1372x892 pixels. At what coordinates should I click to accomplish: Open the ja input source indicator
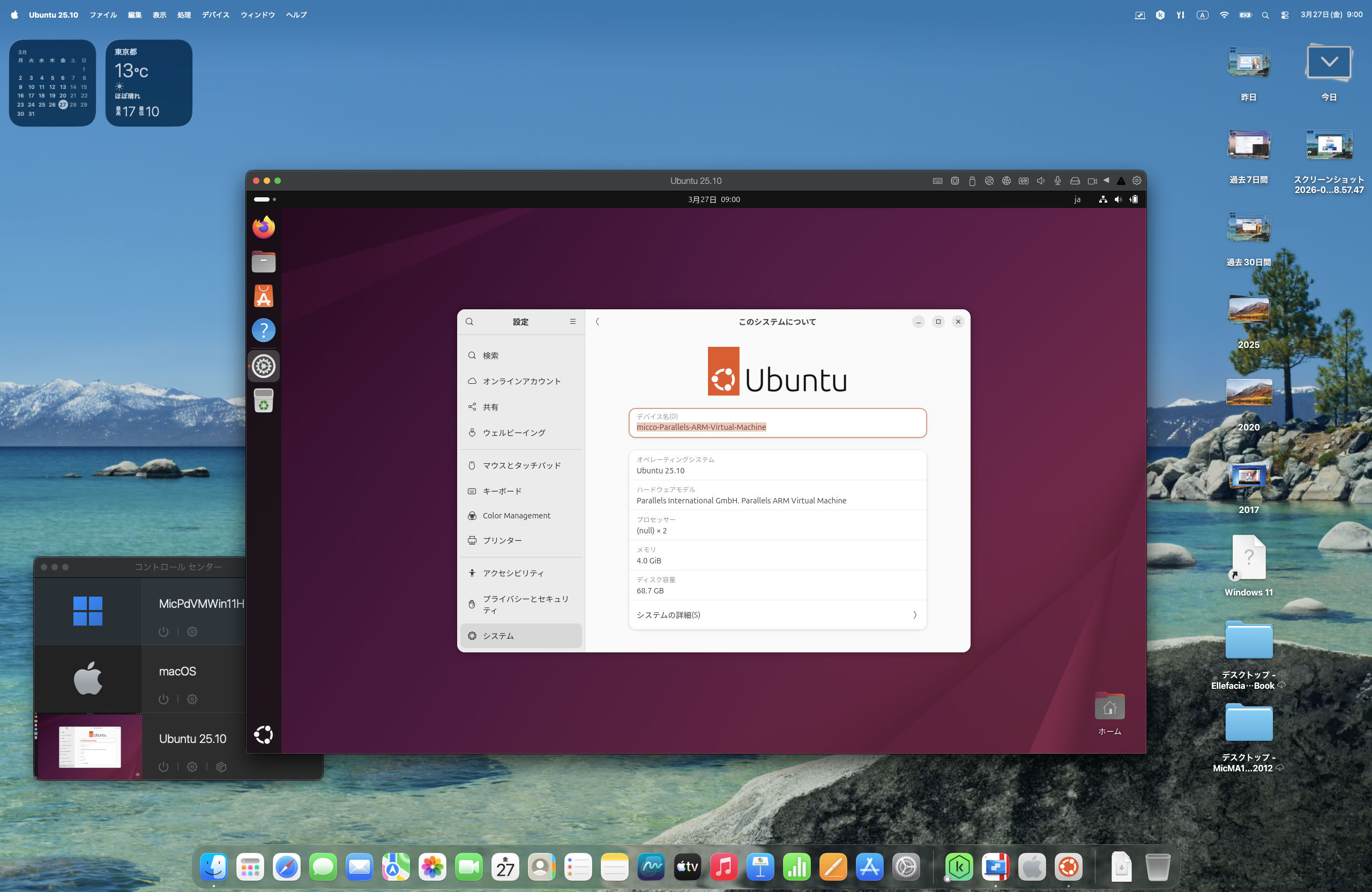(1077, 199)
